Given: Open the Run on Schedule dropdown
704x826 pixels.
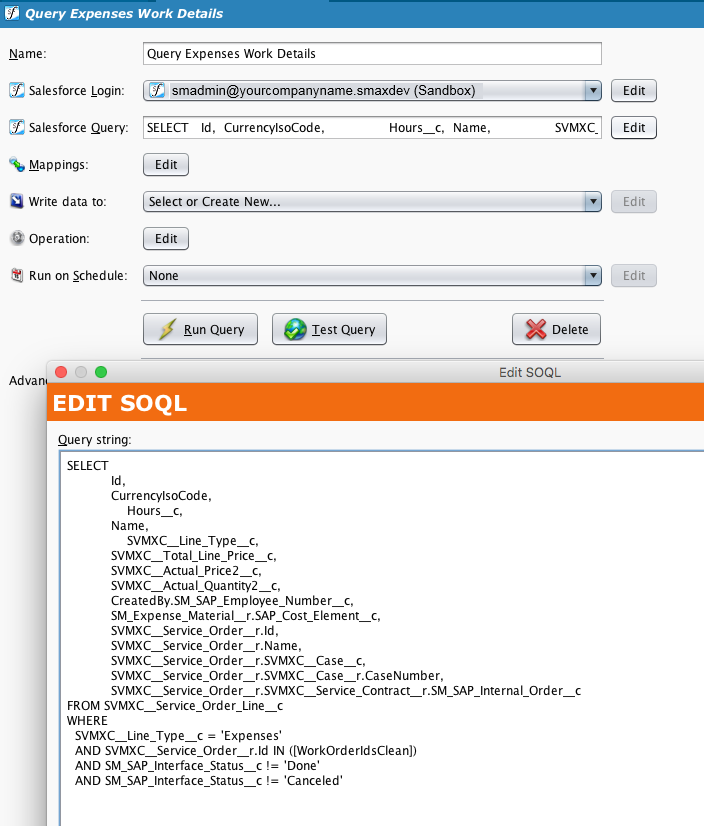Looking at the screenshot, I should [x=592, y=275].
